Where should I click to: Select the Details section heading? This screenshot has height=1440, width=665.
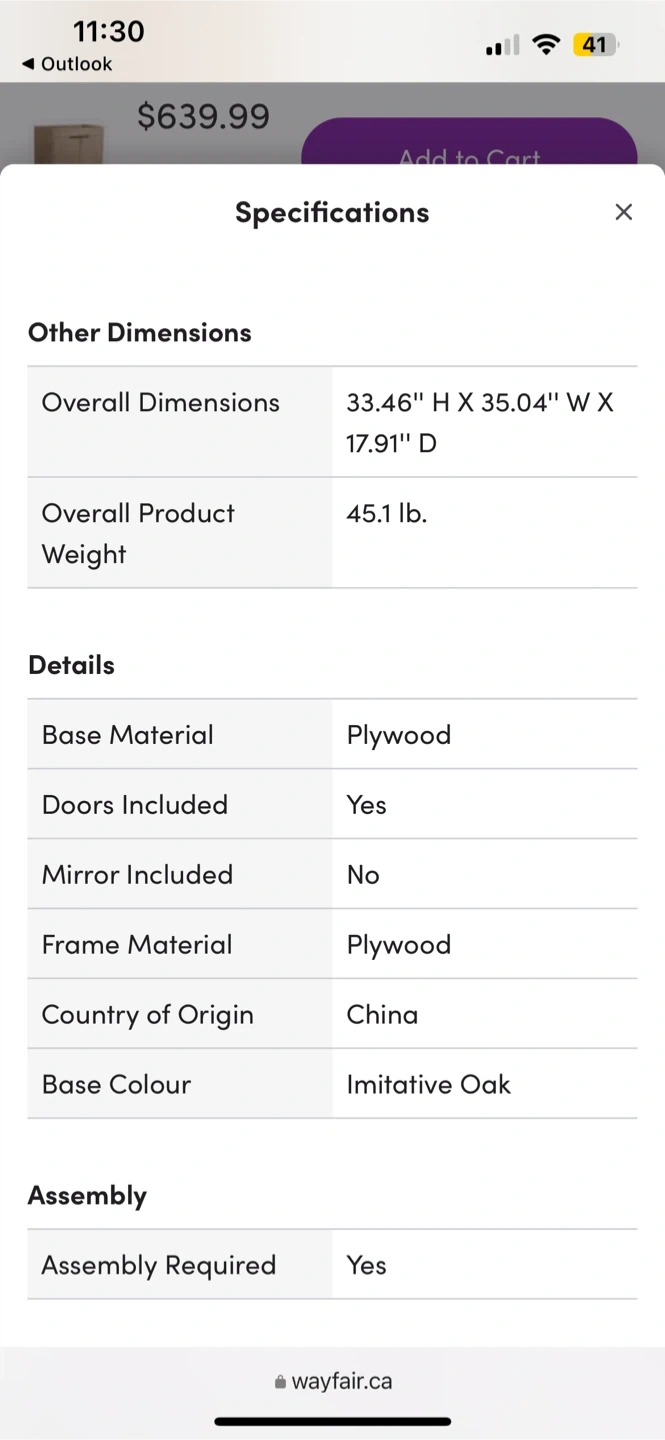click(x=71, y=665)
